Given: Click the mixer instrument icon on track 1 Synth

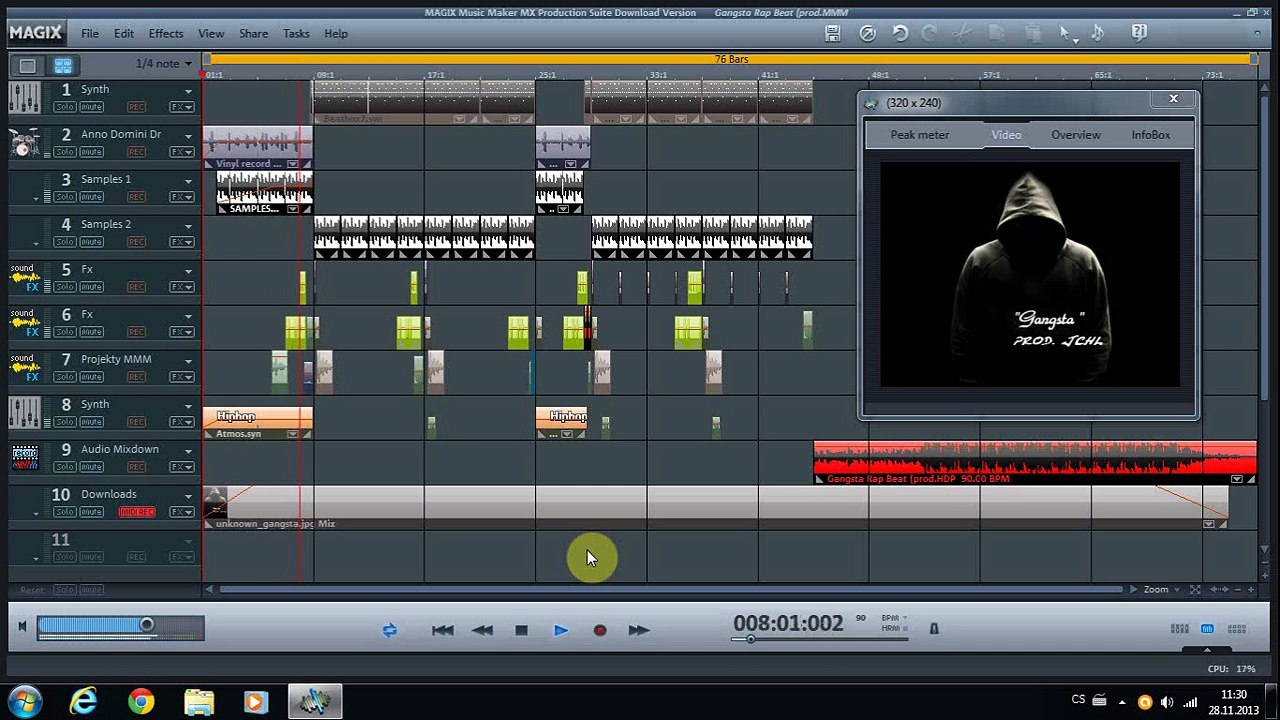Looking at the screenshot, I should pyautogui.click(x=25, y=98).
